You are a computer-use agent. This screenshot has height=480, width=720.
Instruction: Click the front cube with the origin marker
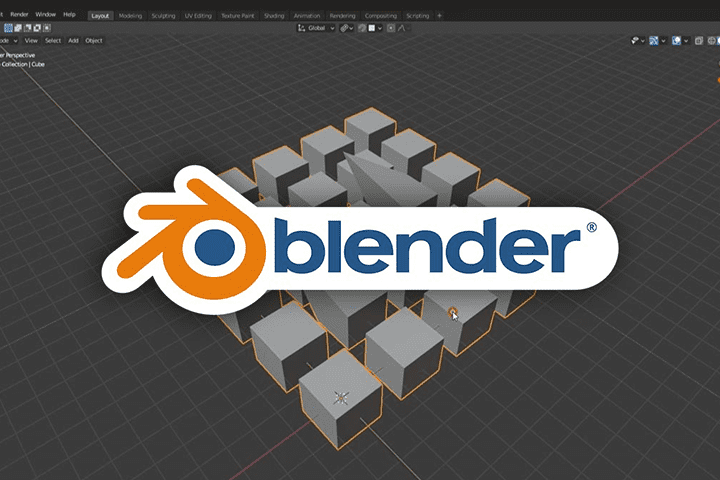pyautogui.click(x=341, y=397)
